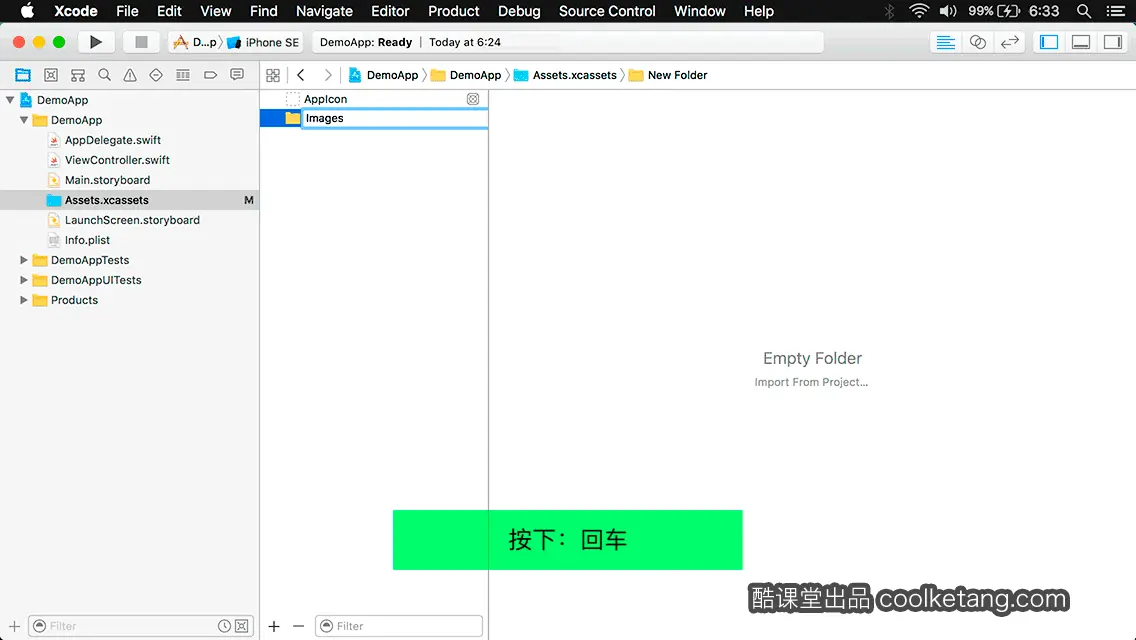Screen dimensions: 1136x640
Task: Toggle the bottom Debug area
Action: (x=1081, y=42)
